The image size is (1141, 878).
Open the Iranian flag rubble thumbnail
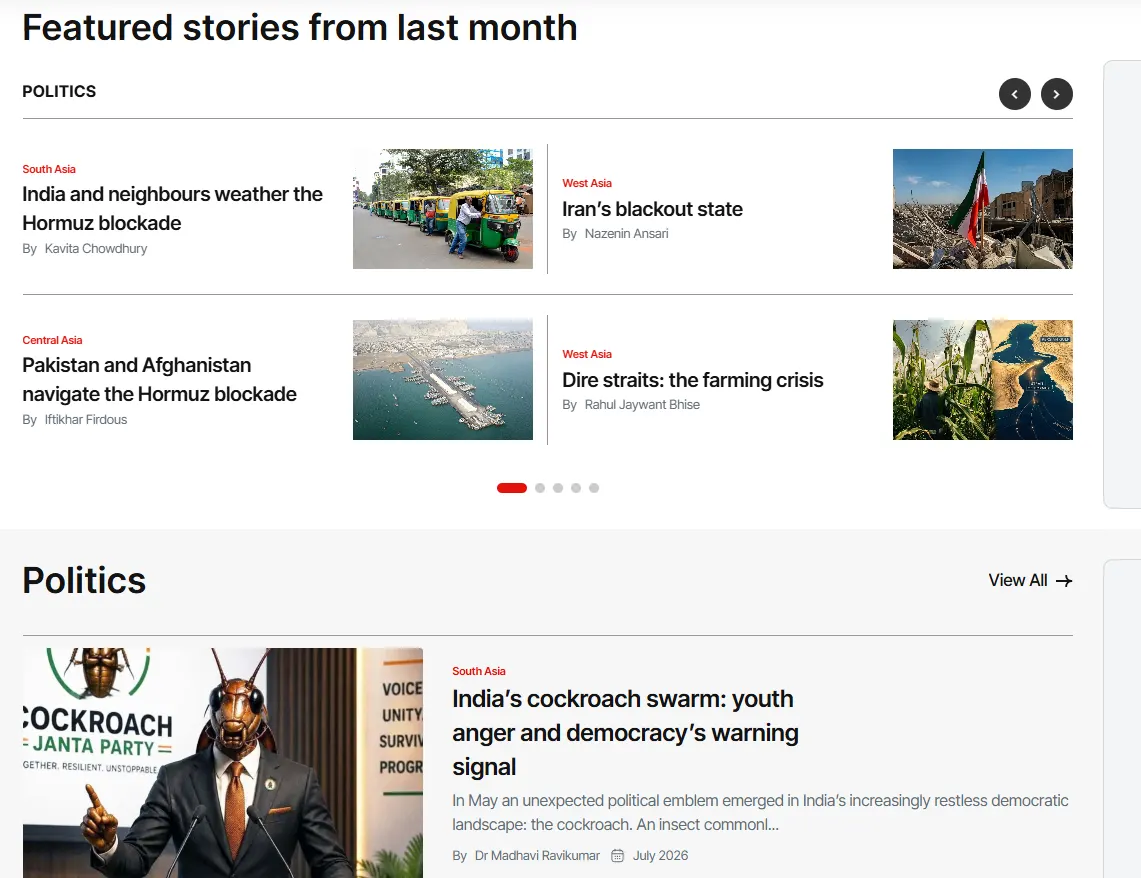tap(982, 209)
